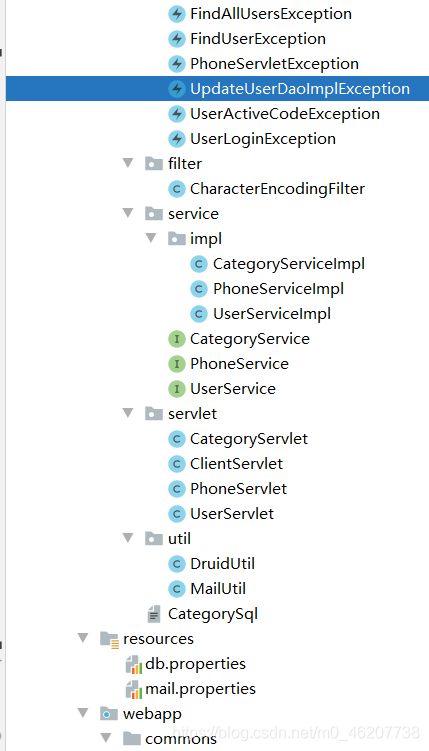The width and height of the screenshot is (429, 751).
Task: Click the CategorySql file icon
Action: click(x=154, y=614)
